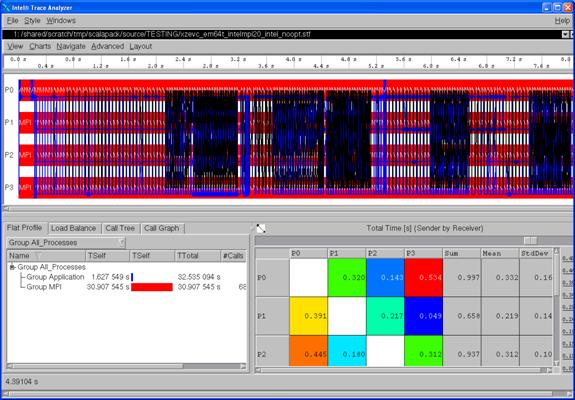Viewport: 575px width, 400px height.
Task: Click the P0 process label in timeline
Action: [x=9, y=90]
